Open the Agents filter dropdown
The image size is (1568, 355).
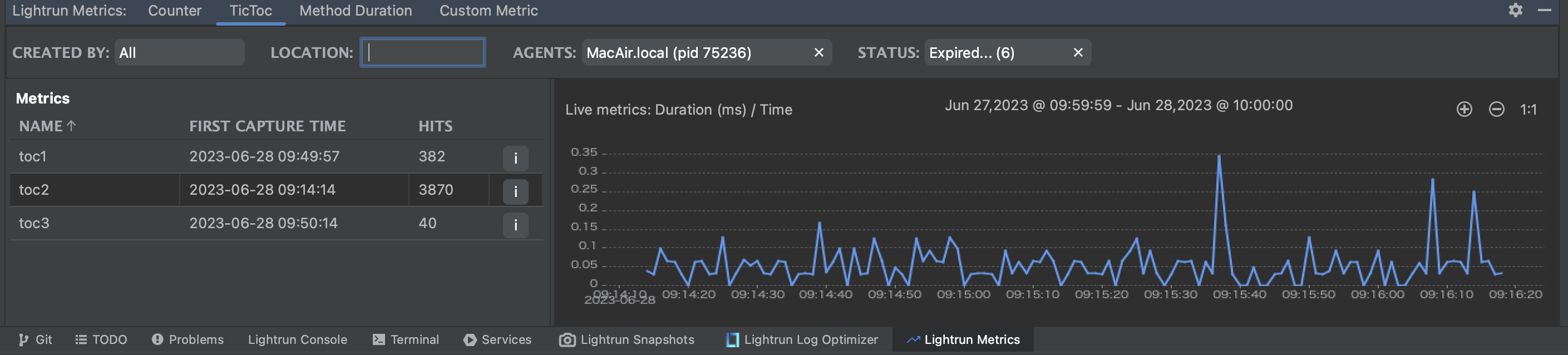[x=694, y=53]
